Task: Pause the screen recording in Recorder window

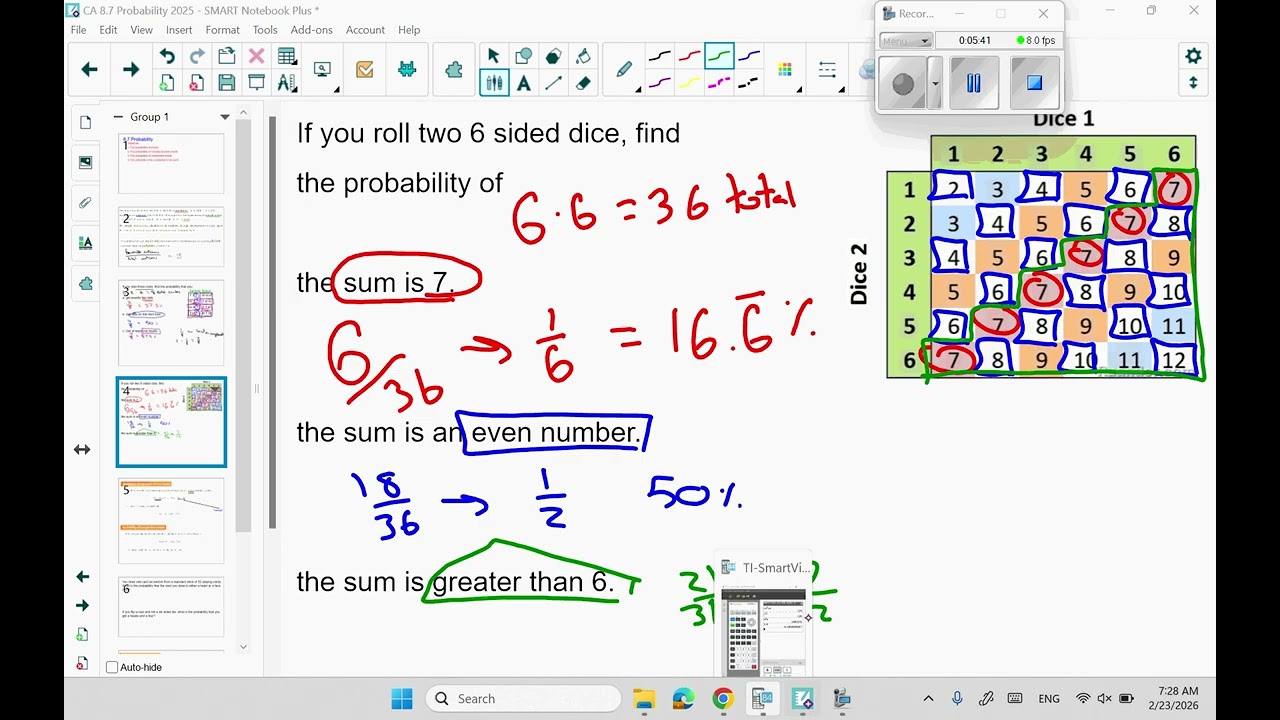Action: pyautogui.click(x=973, y=83)
